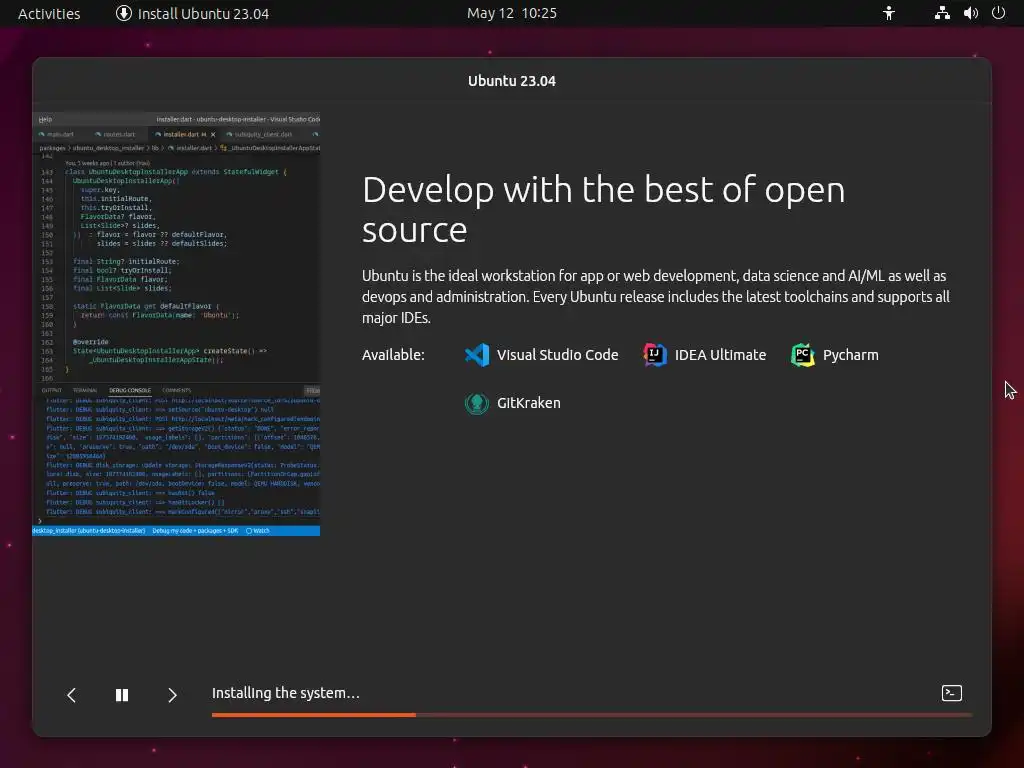
Task: Open the volume indicator in top bar
Action: click(970, 13)
